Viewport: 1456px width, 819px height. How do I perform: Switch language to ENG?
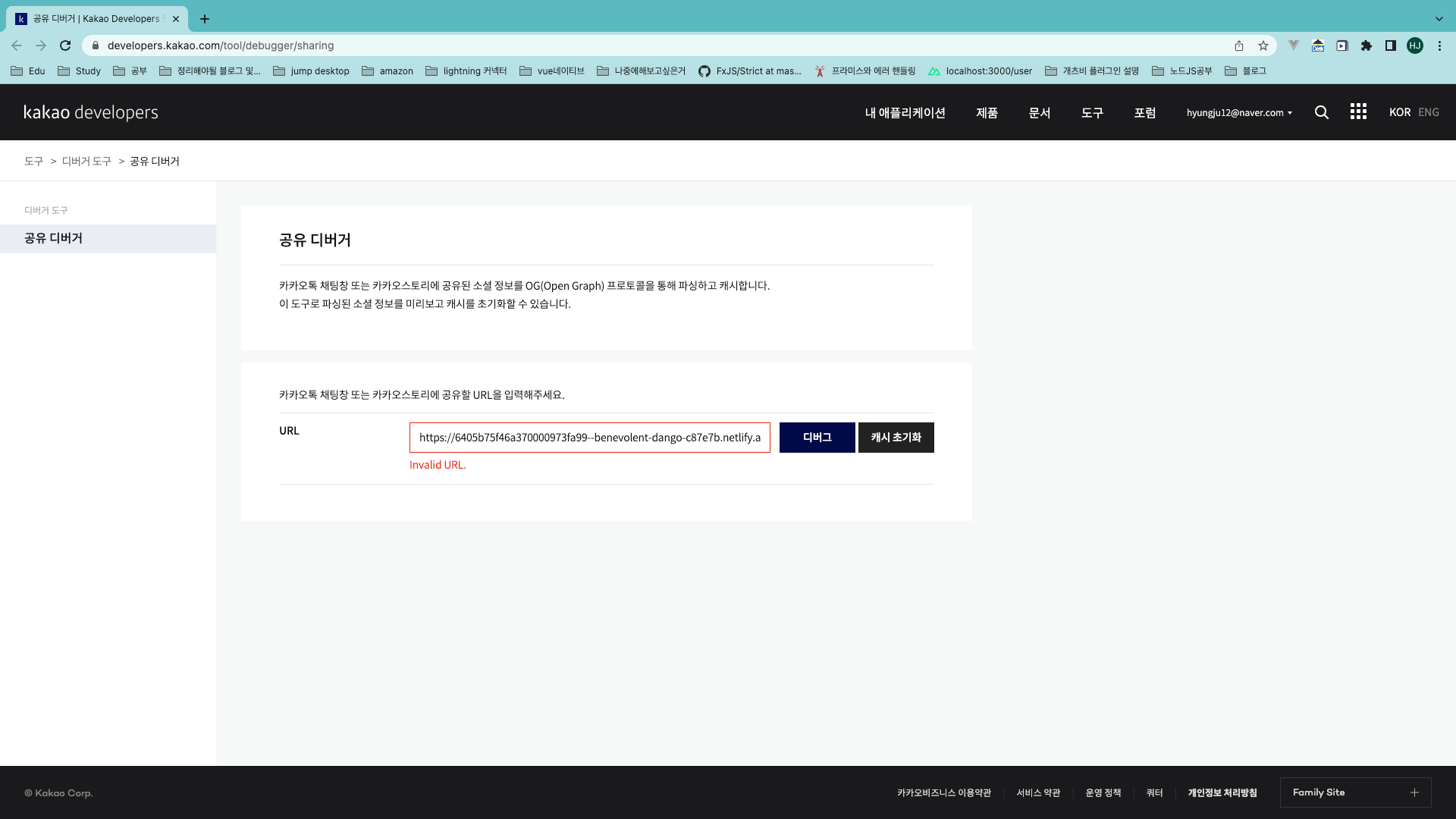[1428, 112]
